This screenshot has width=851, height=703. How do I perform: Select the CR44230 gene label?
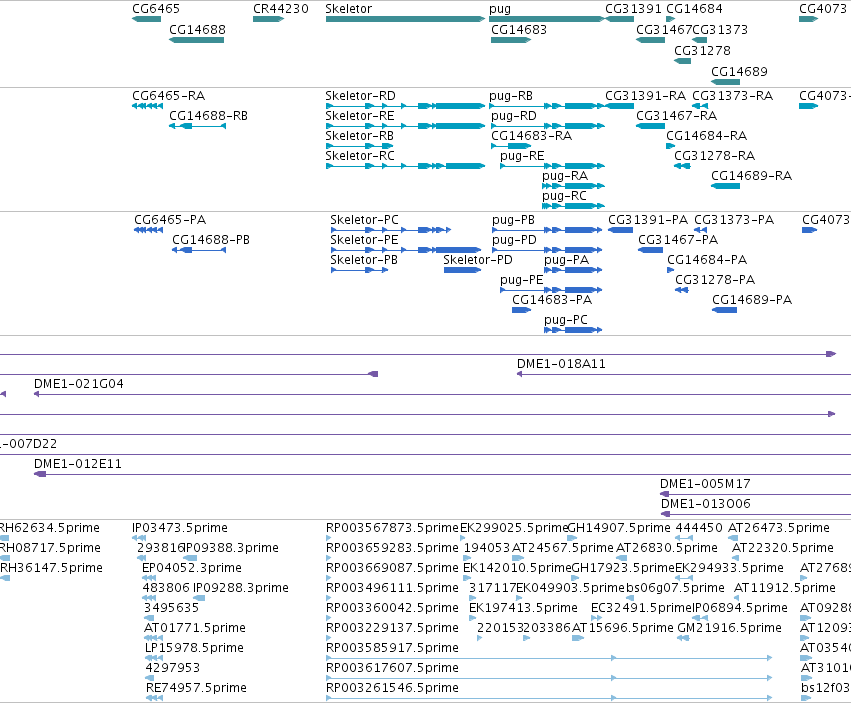[x=281, y=9]
